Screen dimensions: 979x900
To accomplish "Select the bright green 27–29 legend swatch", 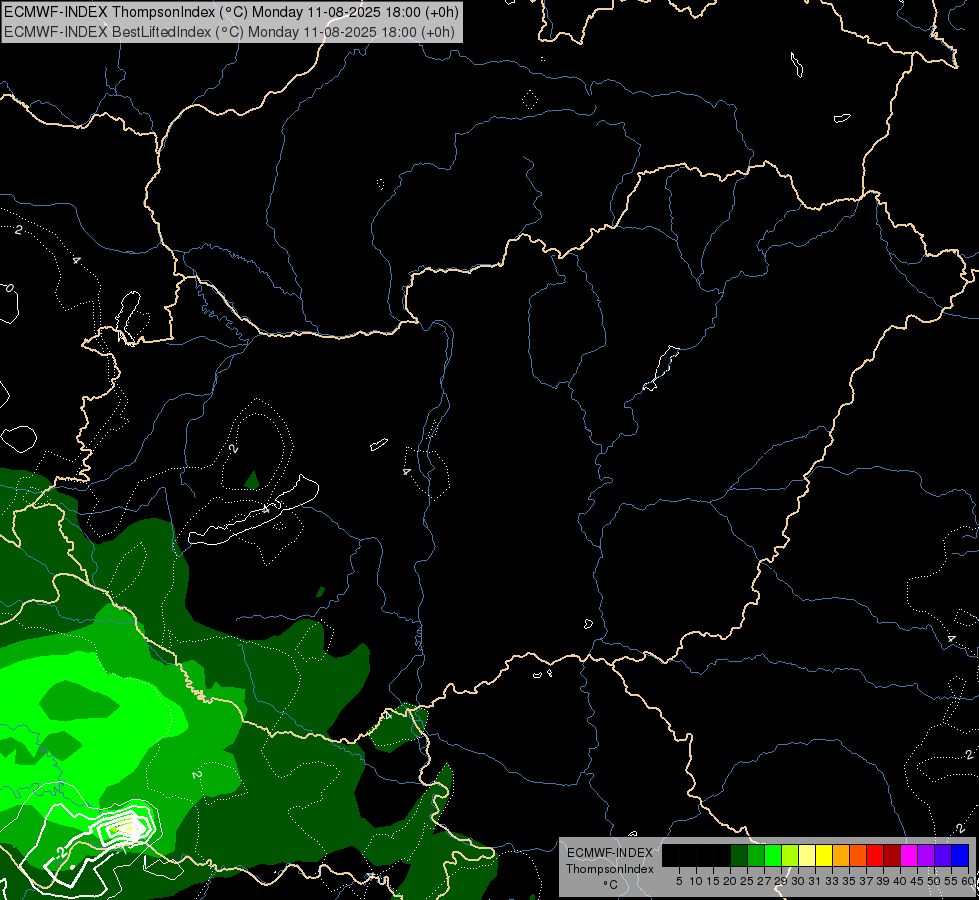I will pyautogui.click(x=773, y=855).
